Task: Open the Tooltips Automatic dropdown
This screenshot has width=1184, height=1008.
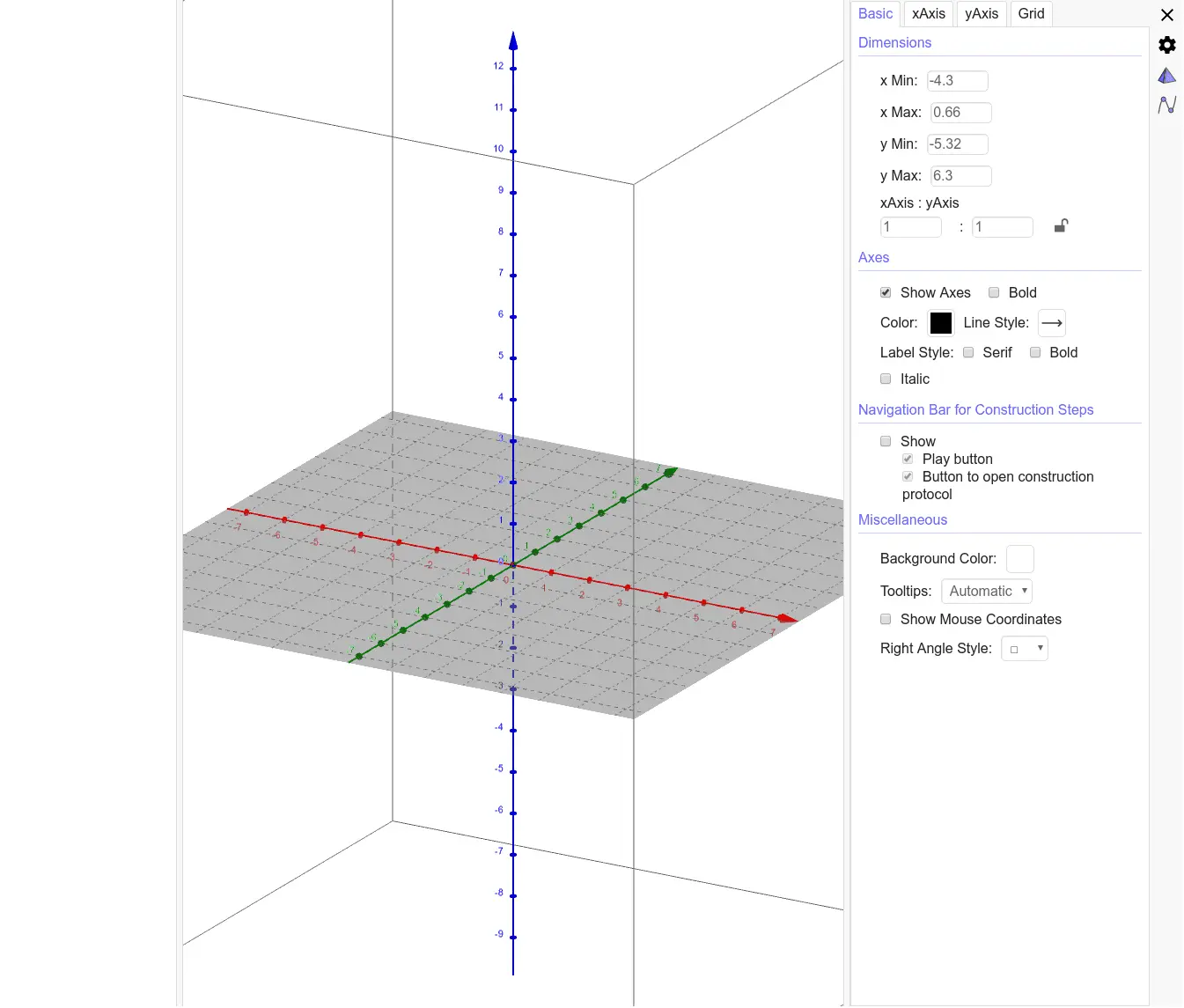Action: pyautogui.click(x=986, y=591)
